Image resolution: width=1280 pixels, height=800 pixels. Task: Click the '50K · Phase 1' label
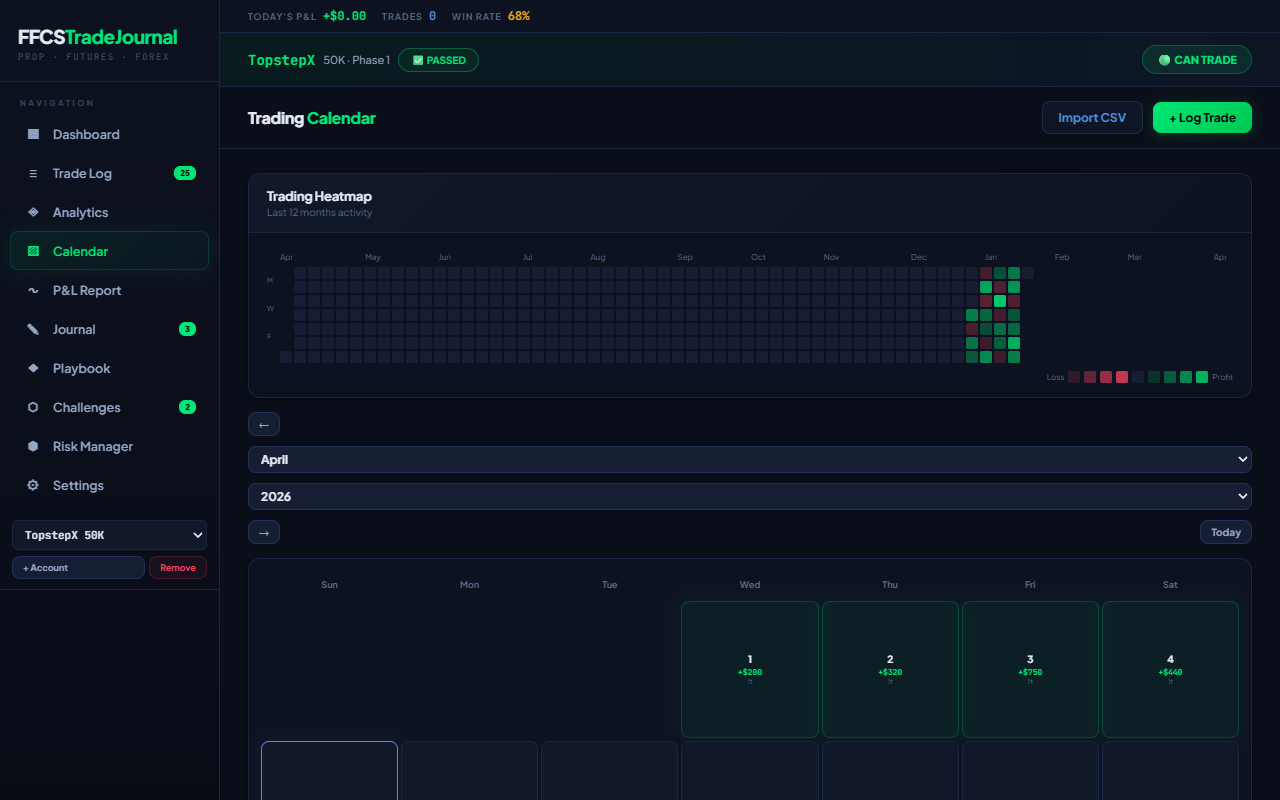pos(357,60)
